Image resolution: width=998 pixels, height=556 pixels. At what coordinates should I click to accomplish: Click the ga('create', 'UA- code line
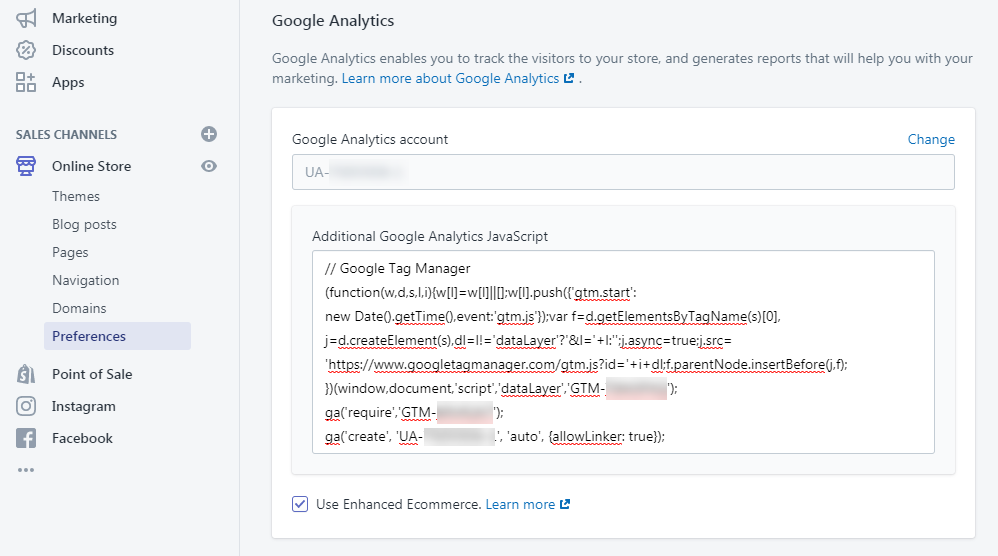coord(495,436)
